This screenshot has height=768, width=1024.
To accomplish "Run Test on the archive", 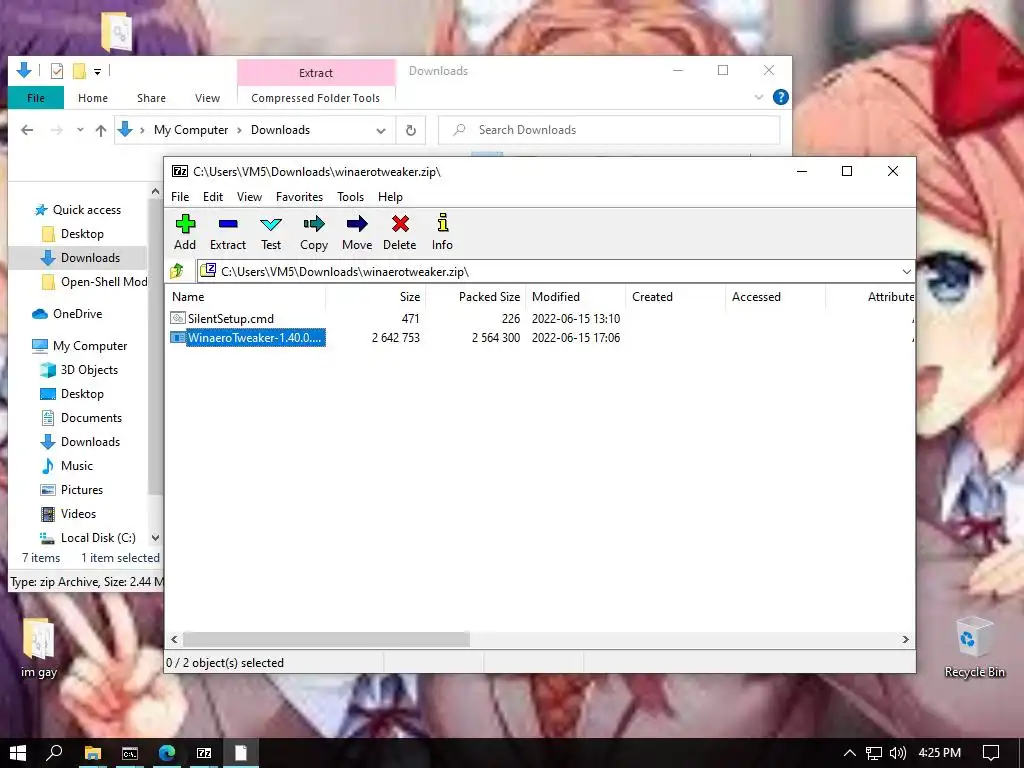I will tap(270, 232).
